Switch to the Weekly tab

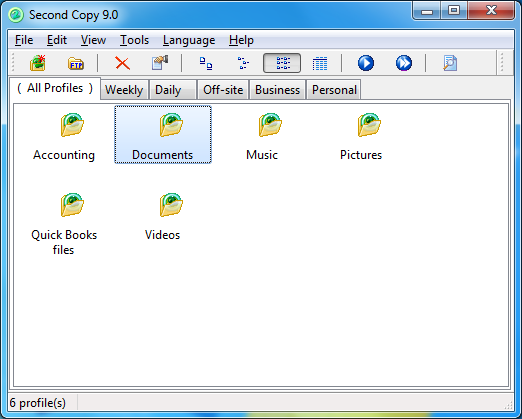tap(124, 90)
